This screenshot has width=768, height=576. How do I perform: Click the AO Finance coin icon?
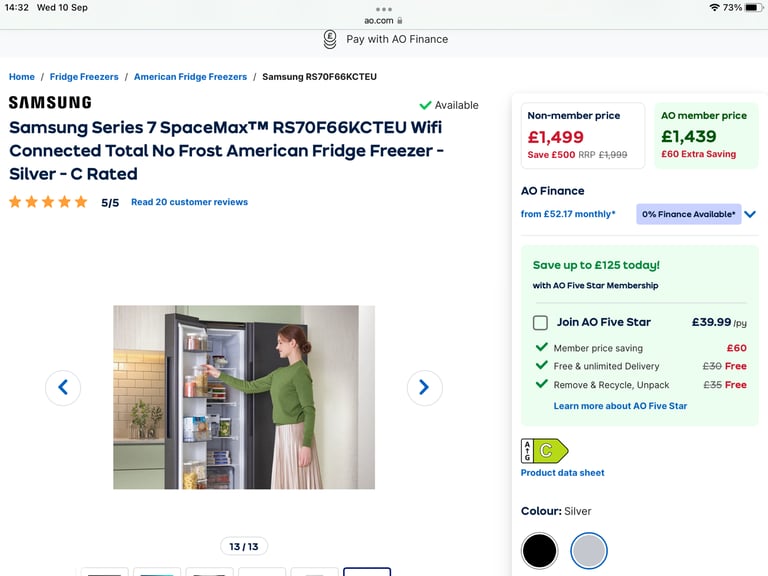(330, 39)
